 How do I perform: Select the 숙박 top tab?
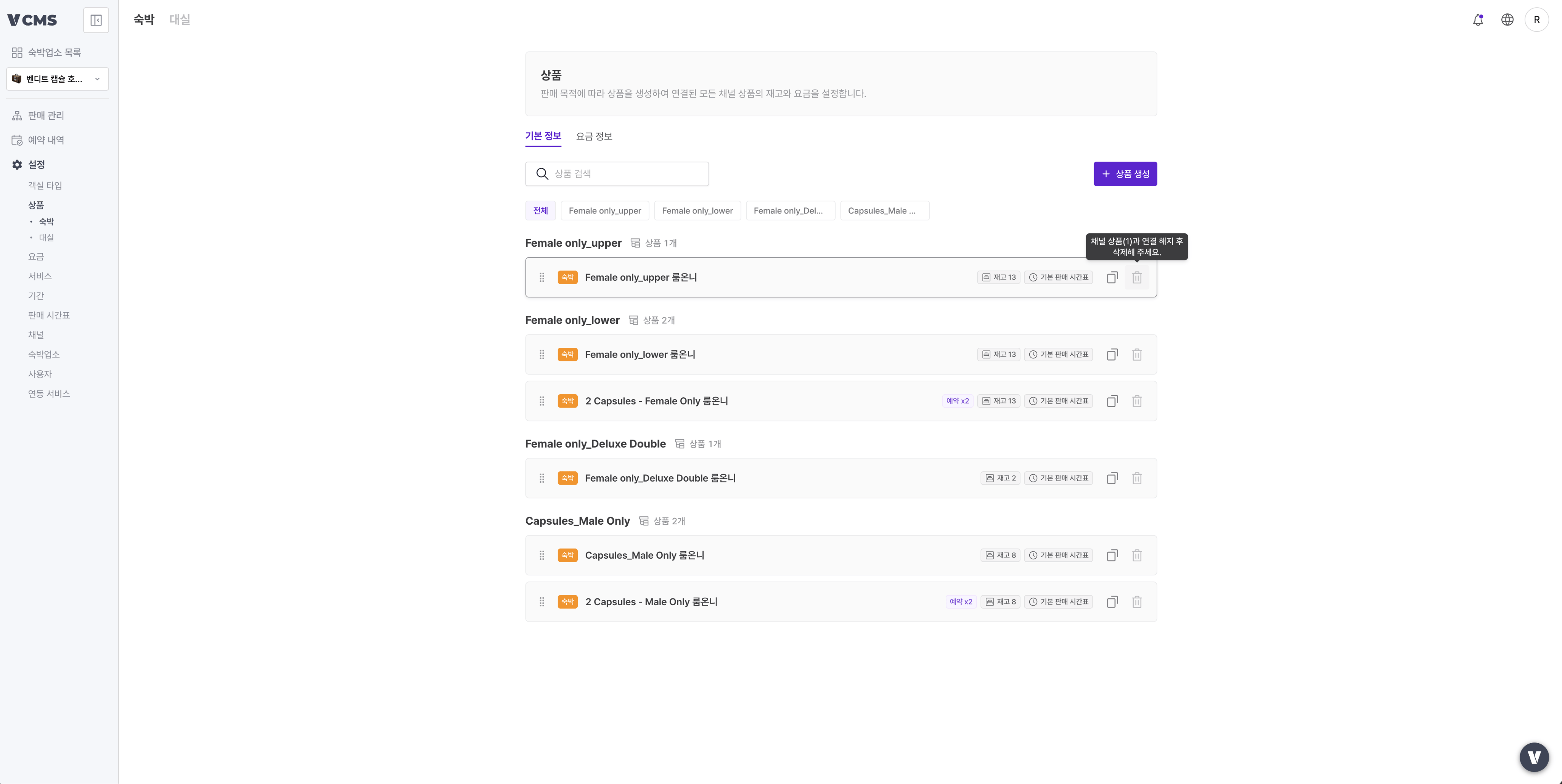coord(144,20)
